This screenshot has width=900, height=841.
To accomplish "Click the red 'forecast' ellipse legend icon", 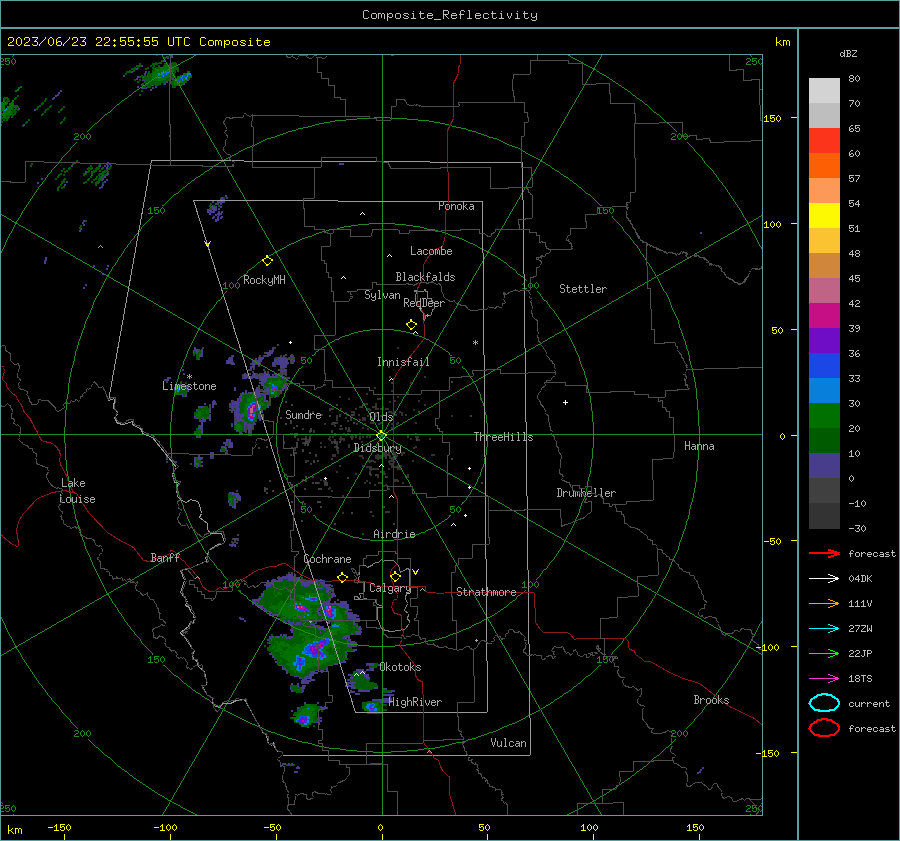I will [824, 728].
